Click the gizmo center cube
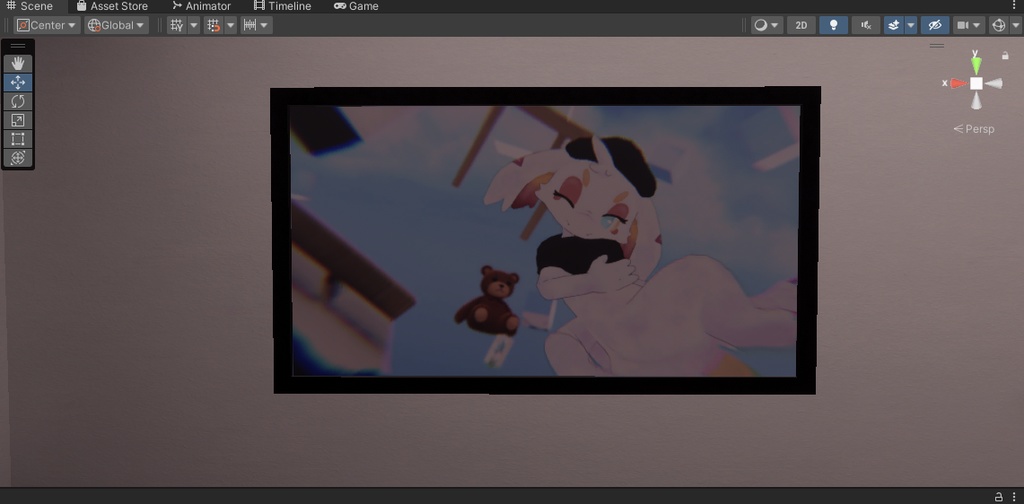 point(976,83)
